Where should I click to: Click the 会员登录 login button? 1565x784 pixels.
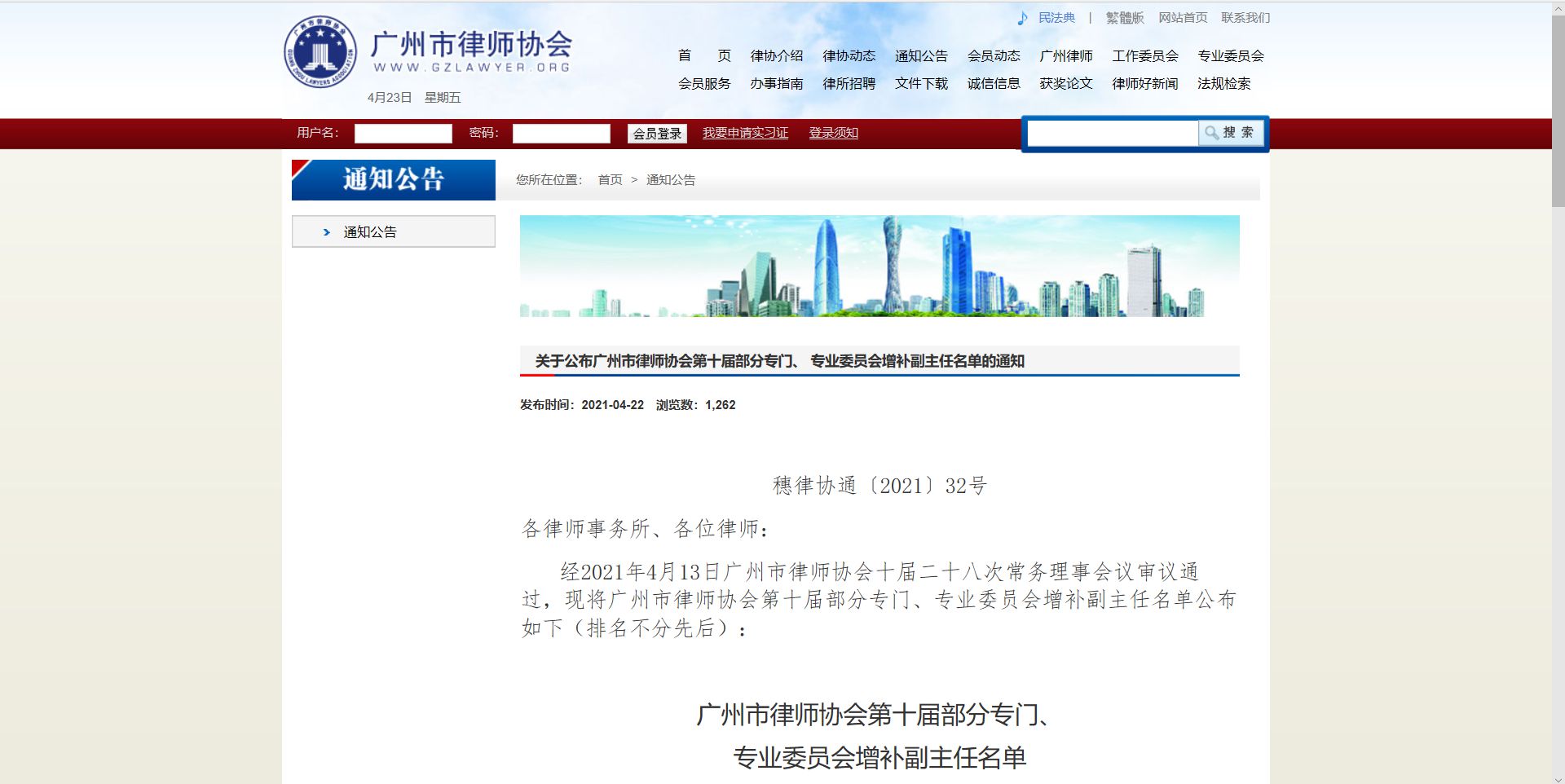pyautogui.click(x=657, y=134)
